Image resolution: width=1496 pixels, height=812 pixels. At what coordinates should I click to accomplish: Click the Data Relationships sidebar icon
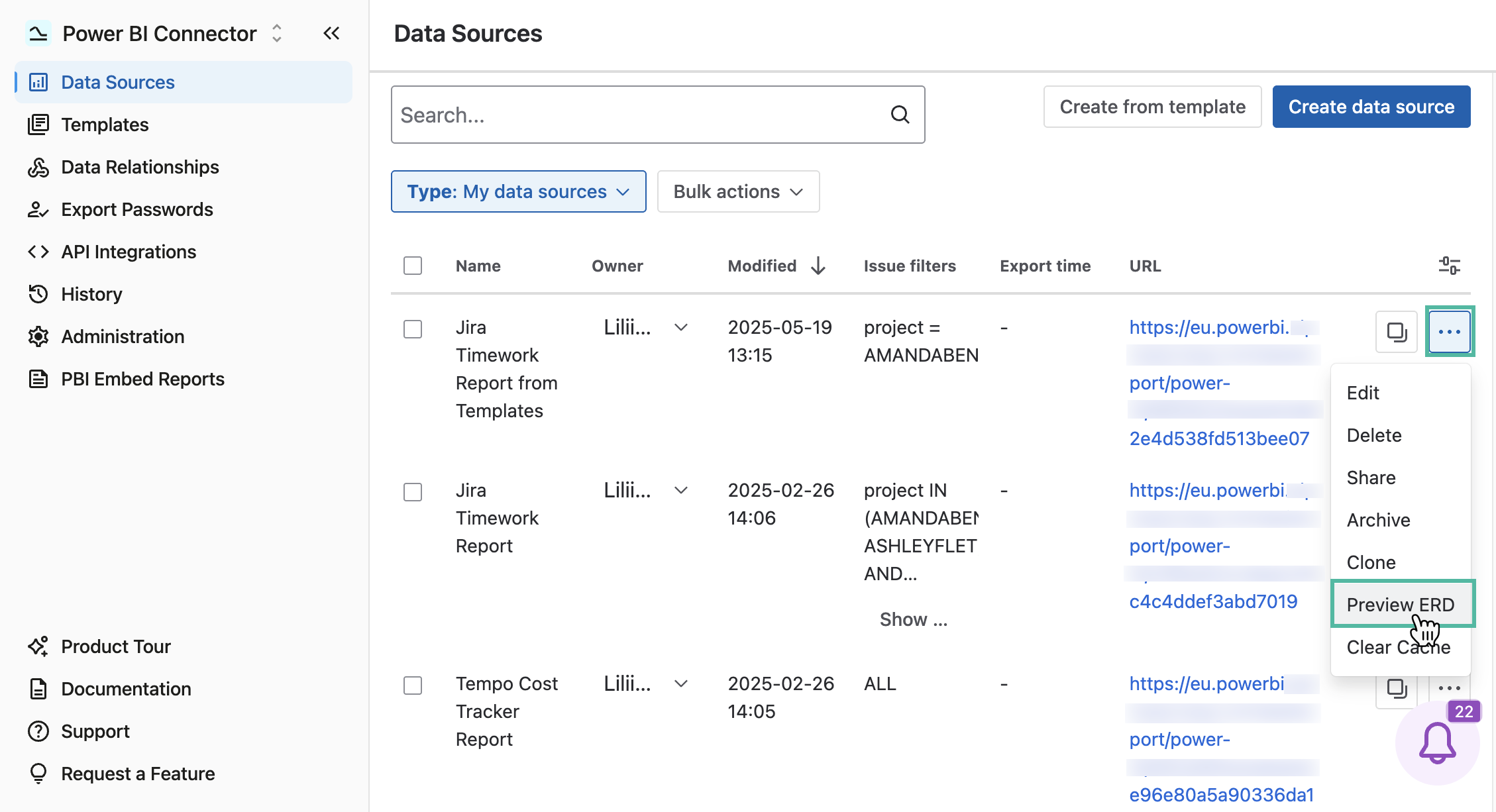pyautogui.click(x=38, y=167)
